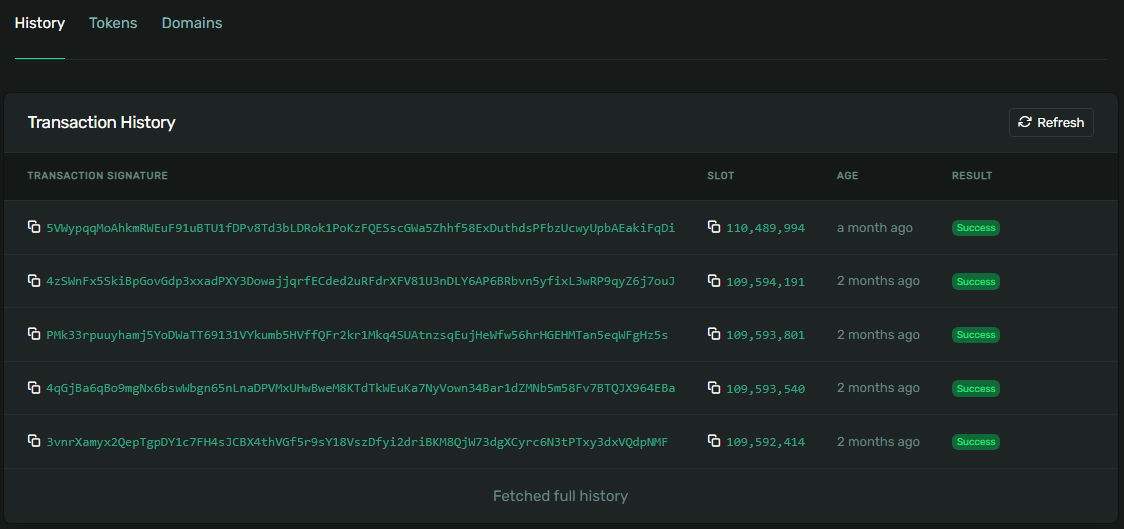
Task: Click Success badge for slot 109,593,801
Action: (x=976, y=335)
